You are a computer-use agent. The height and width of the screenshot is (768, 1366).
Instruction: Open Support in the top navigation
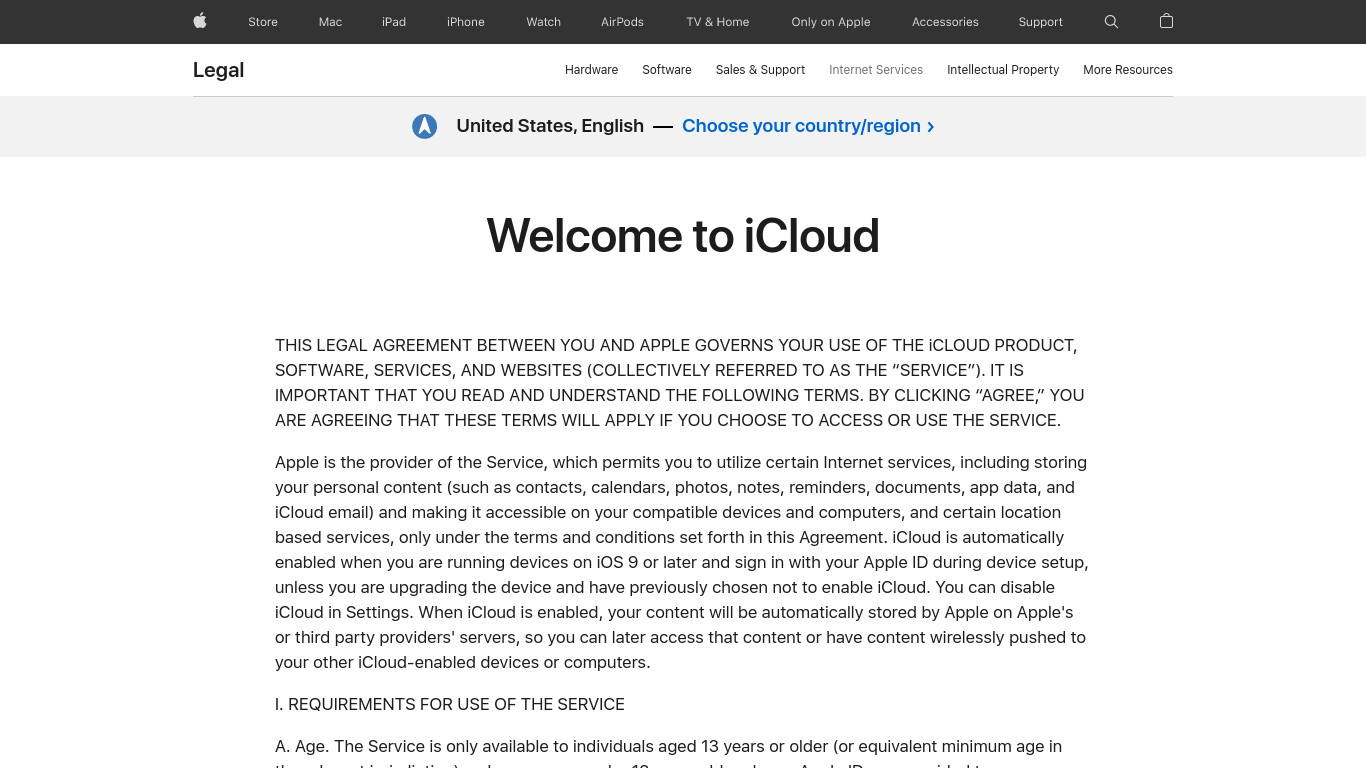pyautogui.click(x=1041, y=22)
